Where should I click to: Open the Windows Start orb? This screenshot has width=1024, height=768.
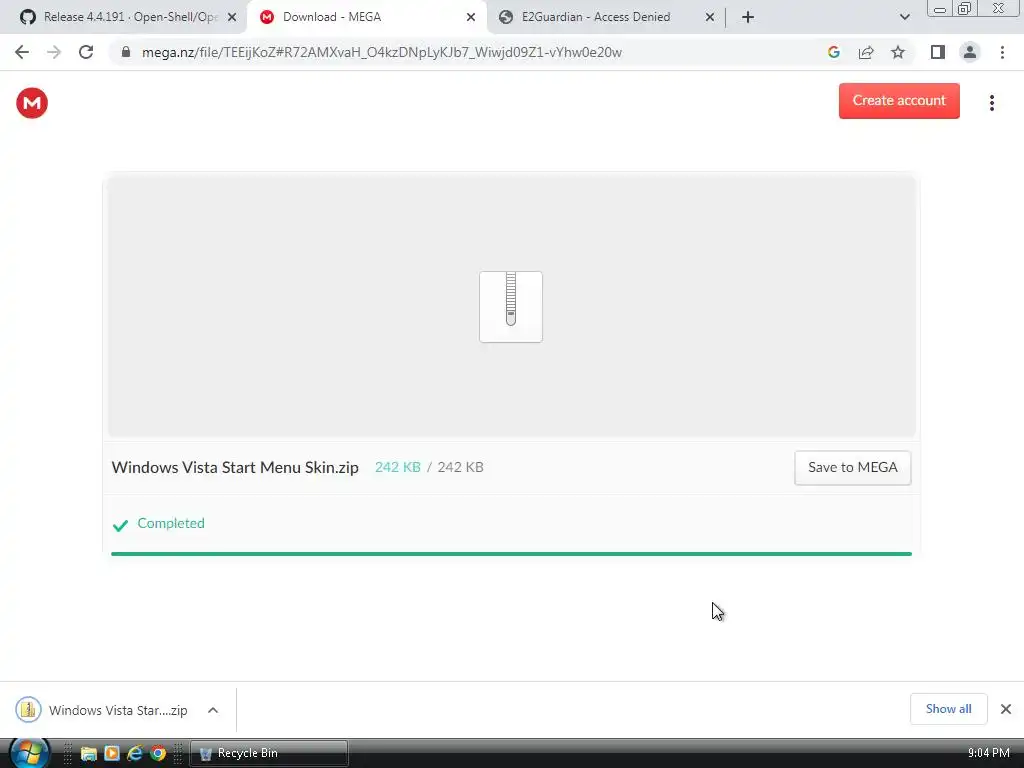point(29,753)
